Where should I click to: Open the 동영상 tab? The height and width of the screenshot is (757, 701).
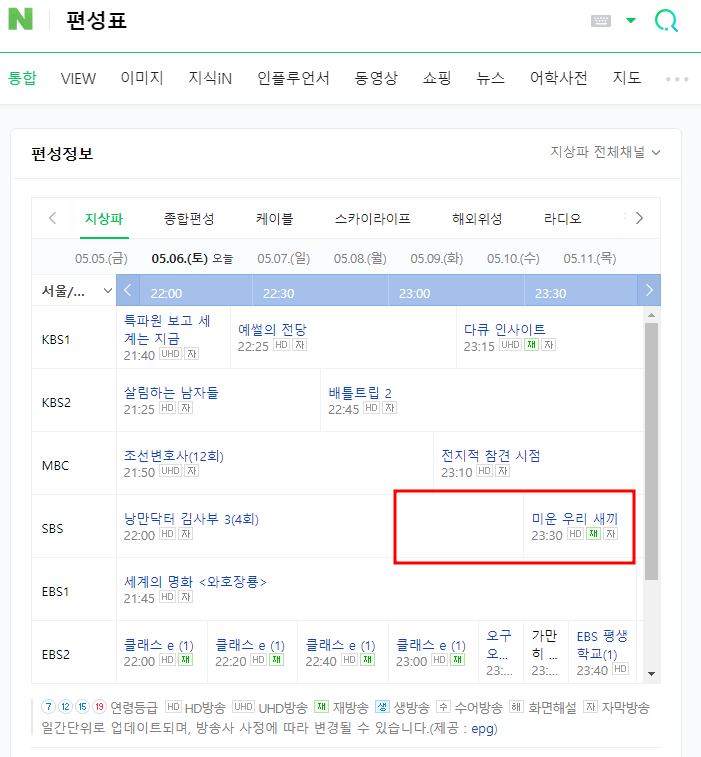(x=376, y=78)
